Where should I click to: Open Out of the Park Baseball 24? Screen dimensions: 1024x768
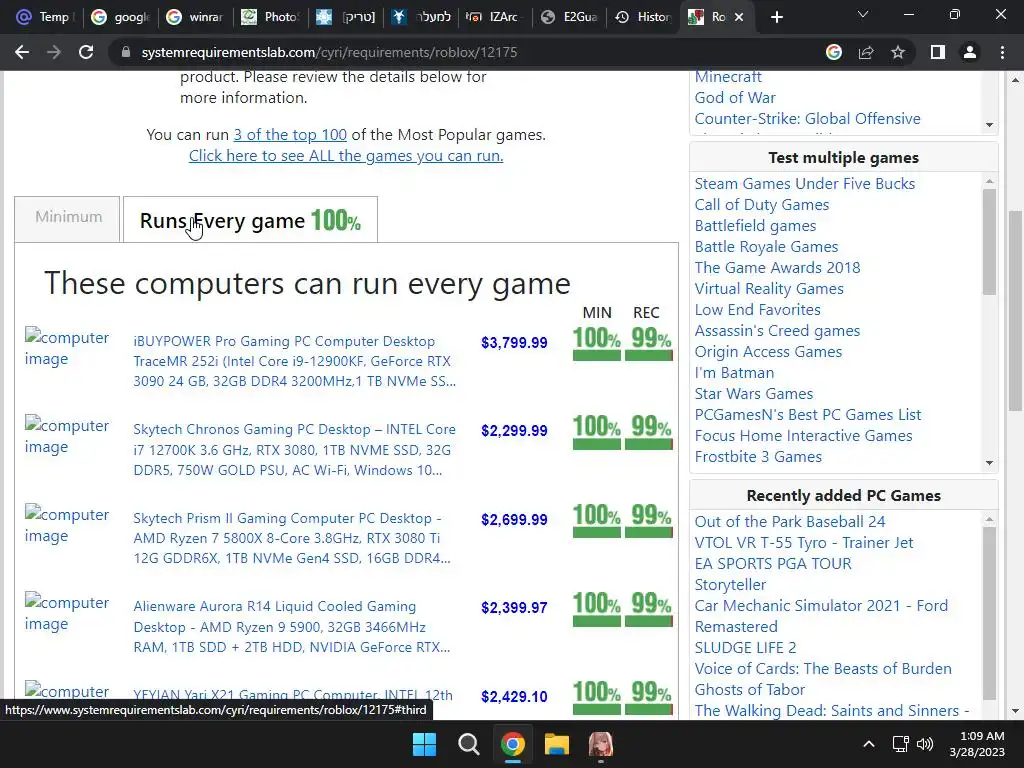coord(790,521)
